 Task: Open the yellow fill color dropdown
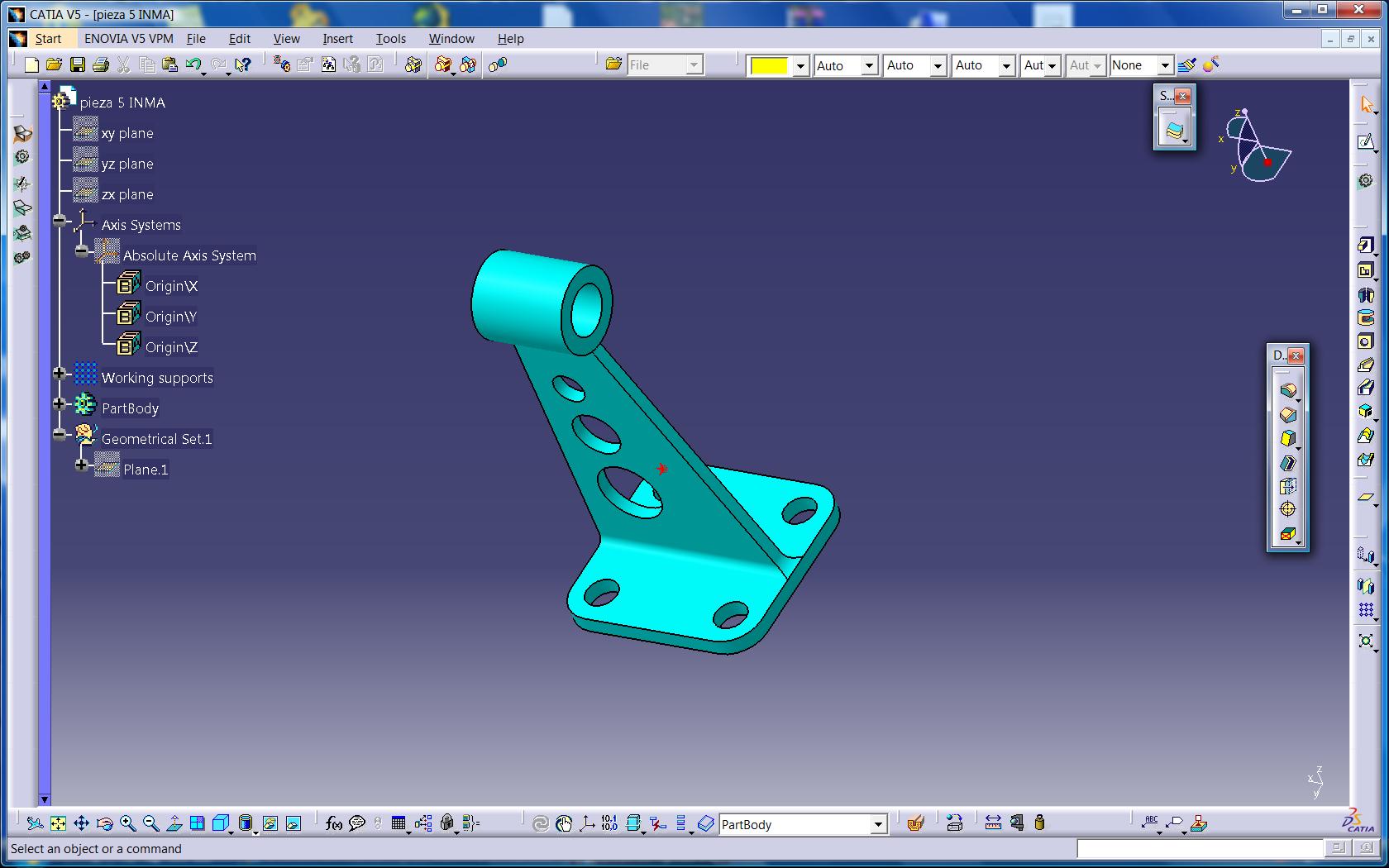click(800, 65)
